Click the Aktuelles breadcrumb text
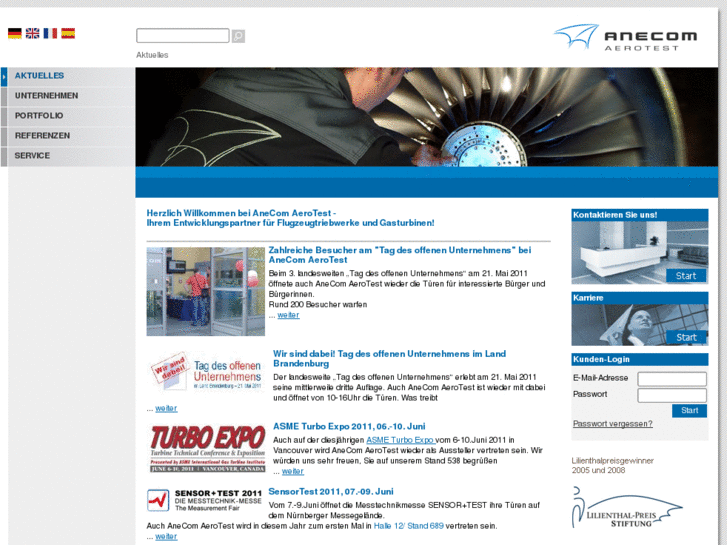The height and width of the screenshot is (545, 727). 152,55
